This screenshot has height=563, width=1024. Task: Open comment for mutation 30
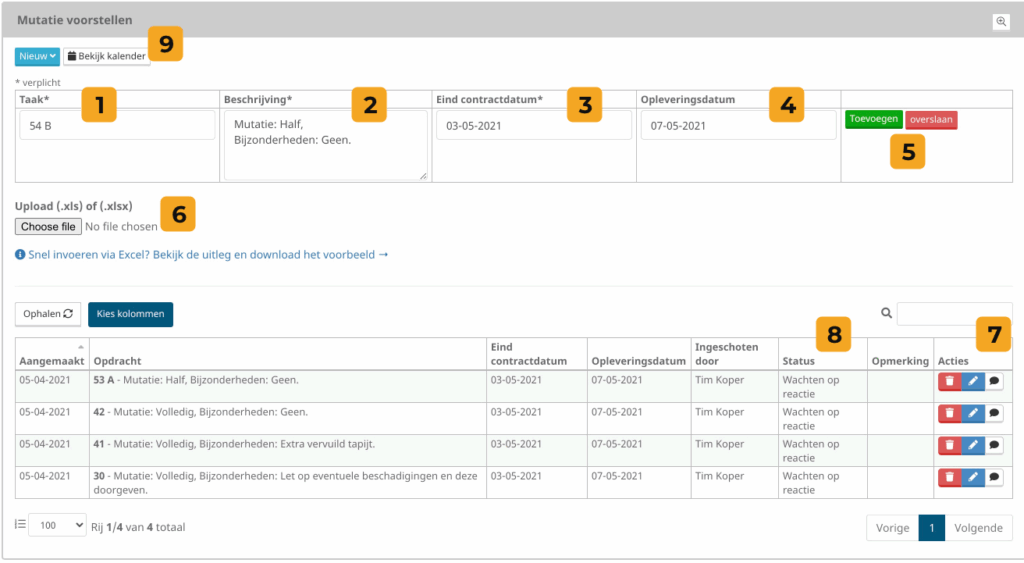click(x=994, y=478)
